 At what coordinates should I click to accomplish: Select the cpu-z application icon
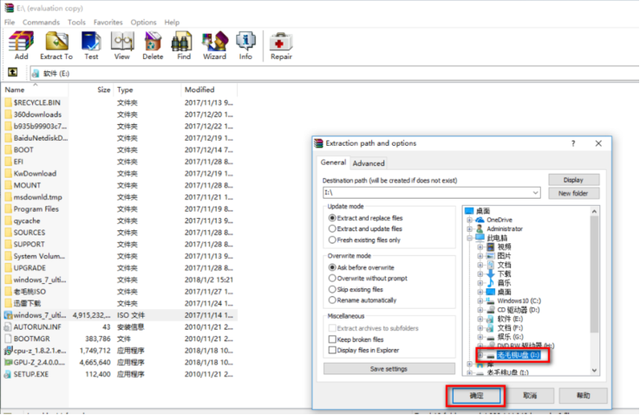(8, 351)
